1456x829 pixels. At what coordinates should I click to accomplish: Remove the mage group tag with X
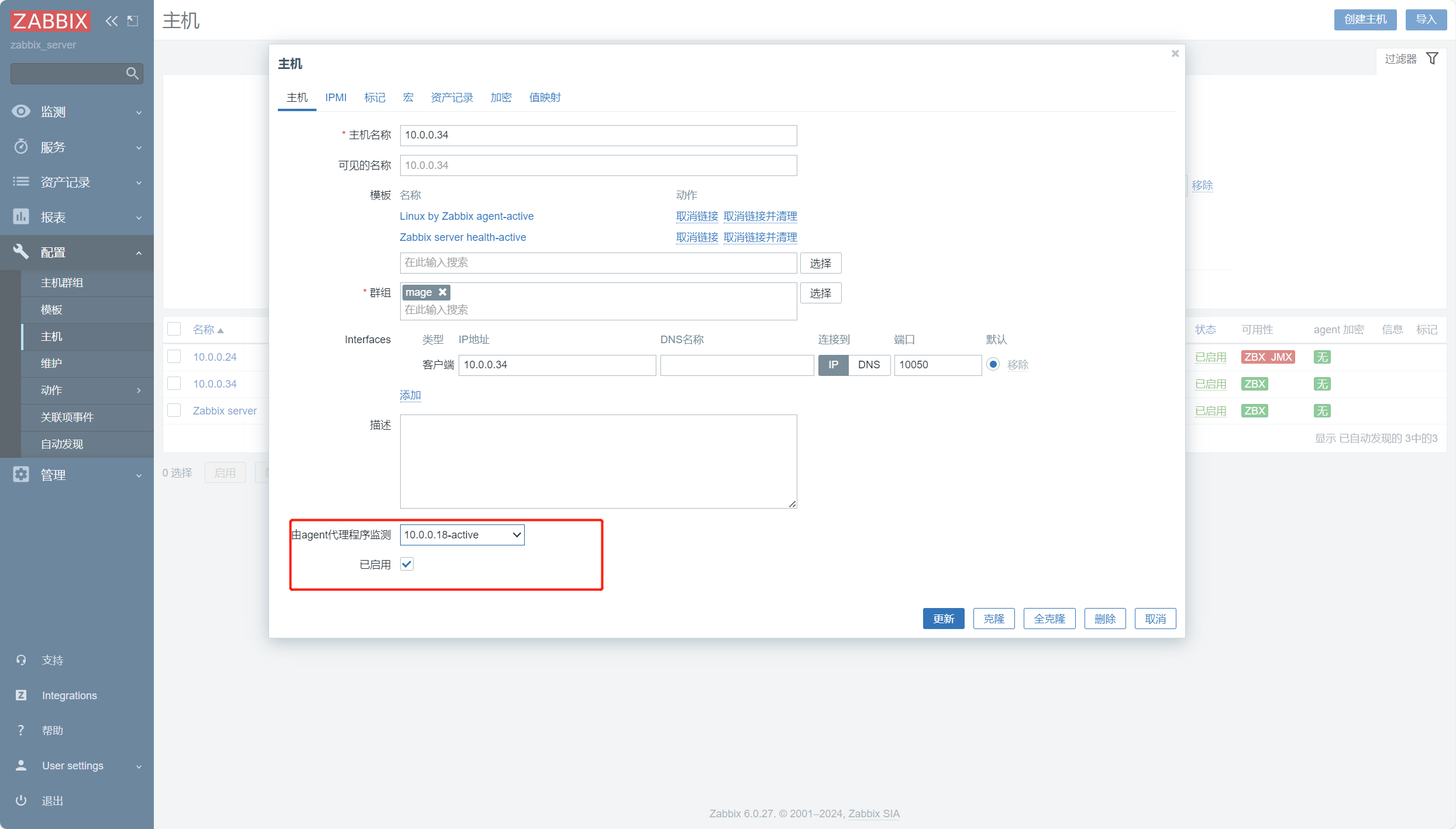pos(443,292)
